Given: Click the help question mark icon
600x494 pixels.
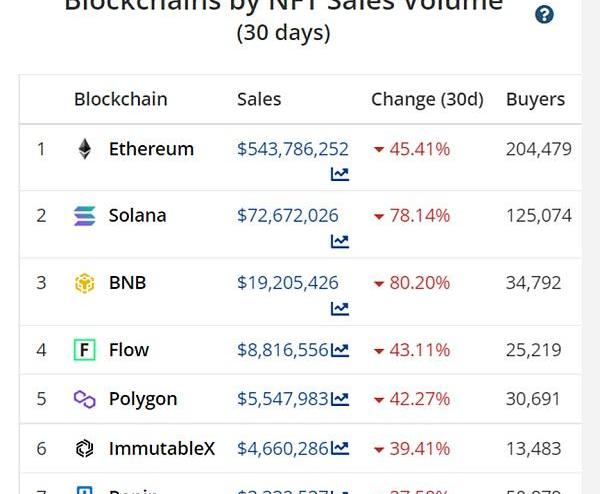Looking at the screenshot, I should tap(544, 14).
